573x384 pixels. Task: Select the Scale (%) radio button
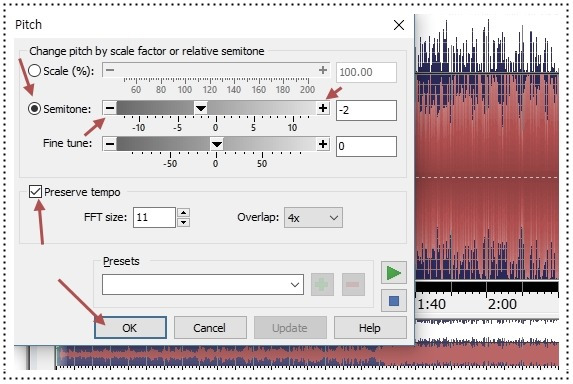click(x=34, y=71)
